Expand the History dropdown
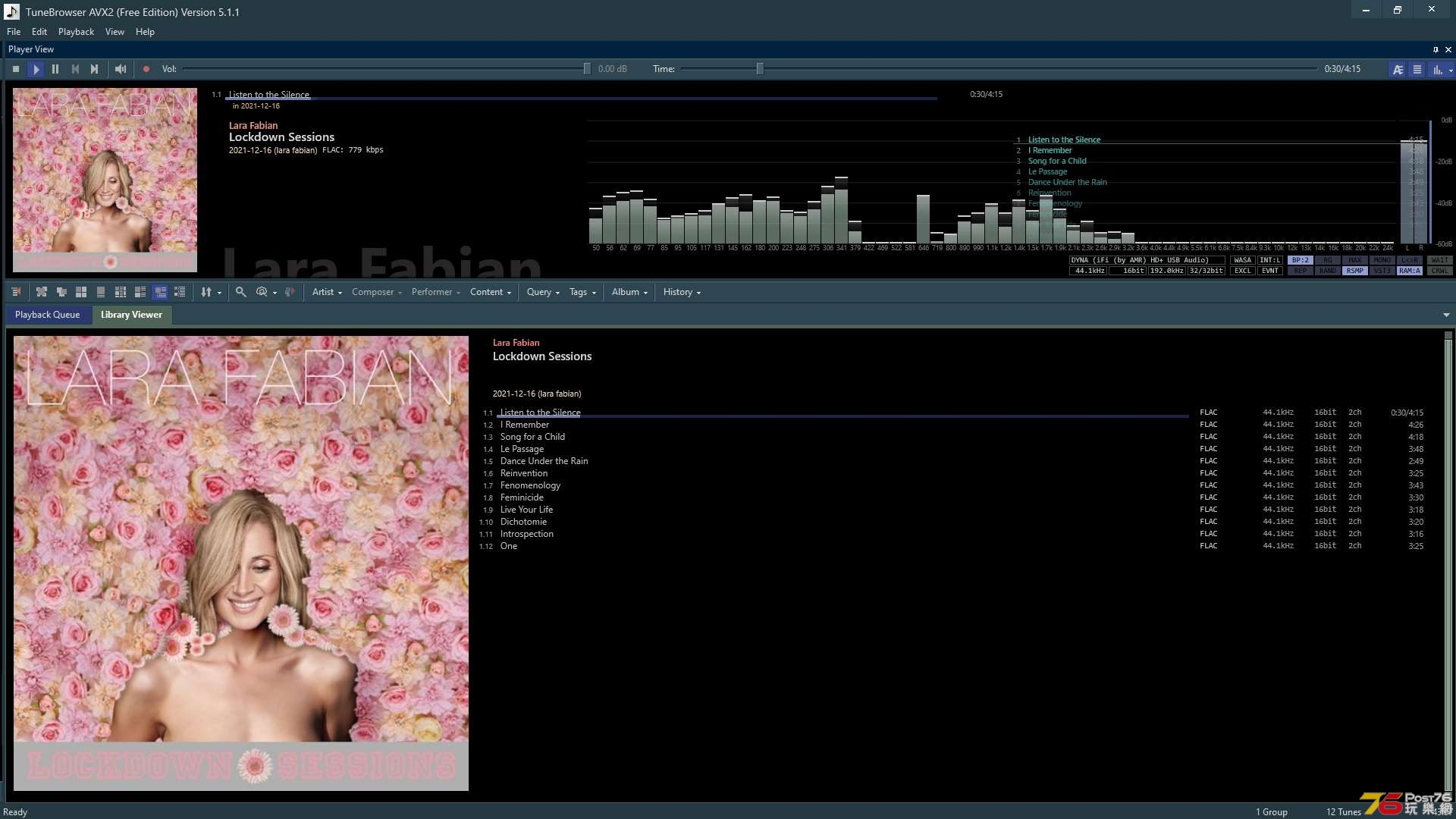1456x819 pixels. pos(682,292)
